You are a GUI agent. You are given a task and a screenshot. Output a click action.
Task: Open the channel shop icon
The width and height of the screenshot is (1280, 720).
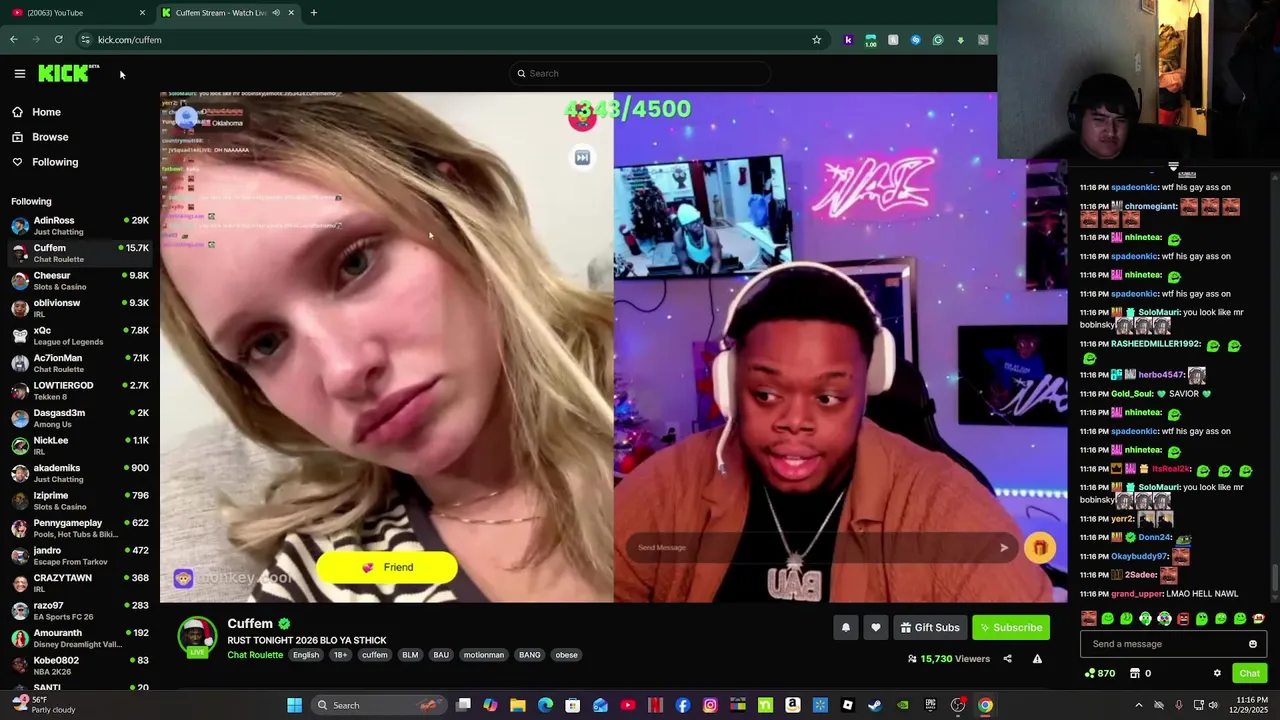pyautogui.click(x=1135, y=673)
